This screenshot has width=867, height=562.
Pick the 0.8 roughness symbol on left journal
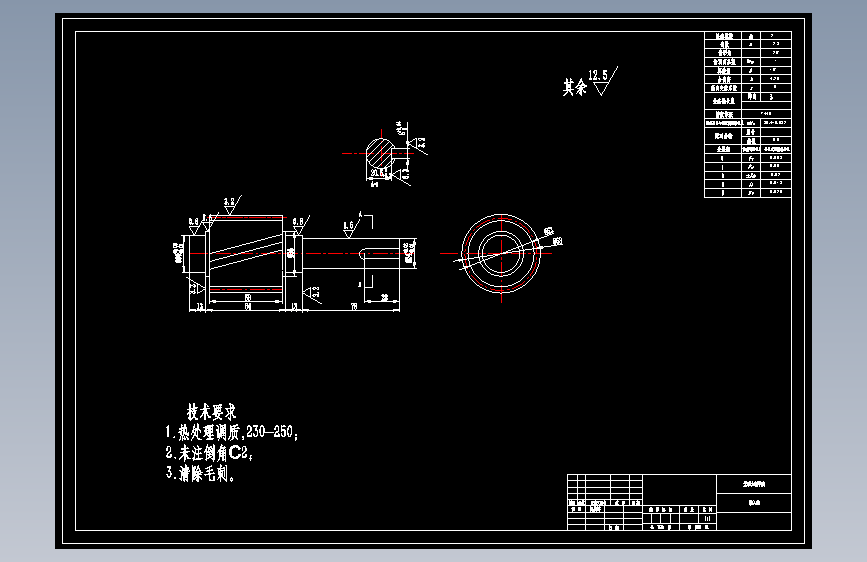[x=194, y=225]
